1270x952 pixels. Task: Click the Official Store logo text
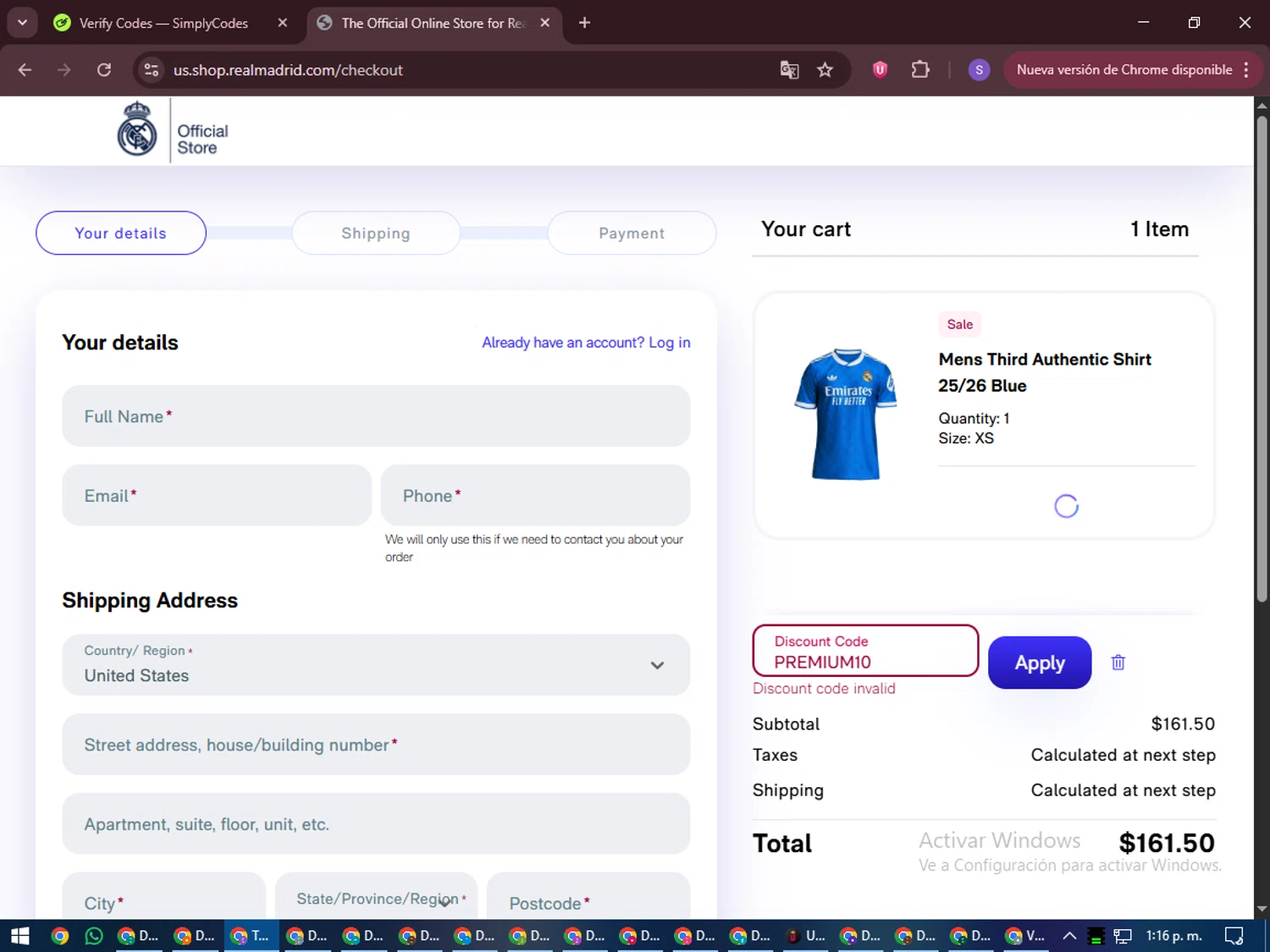(202, 140)
